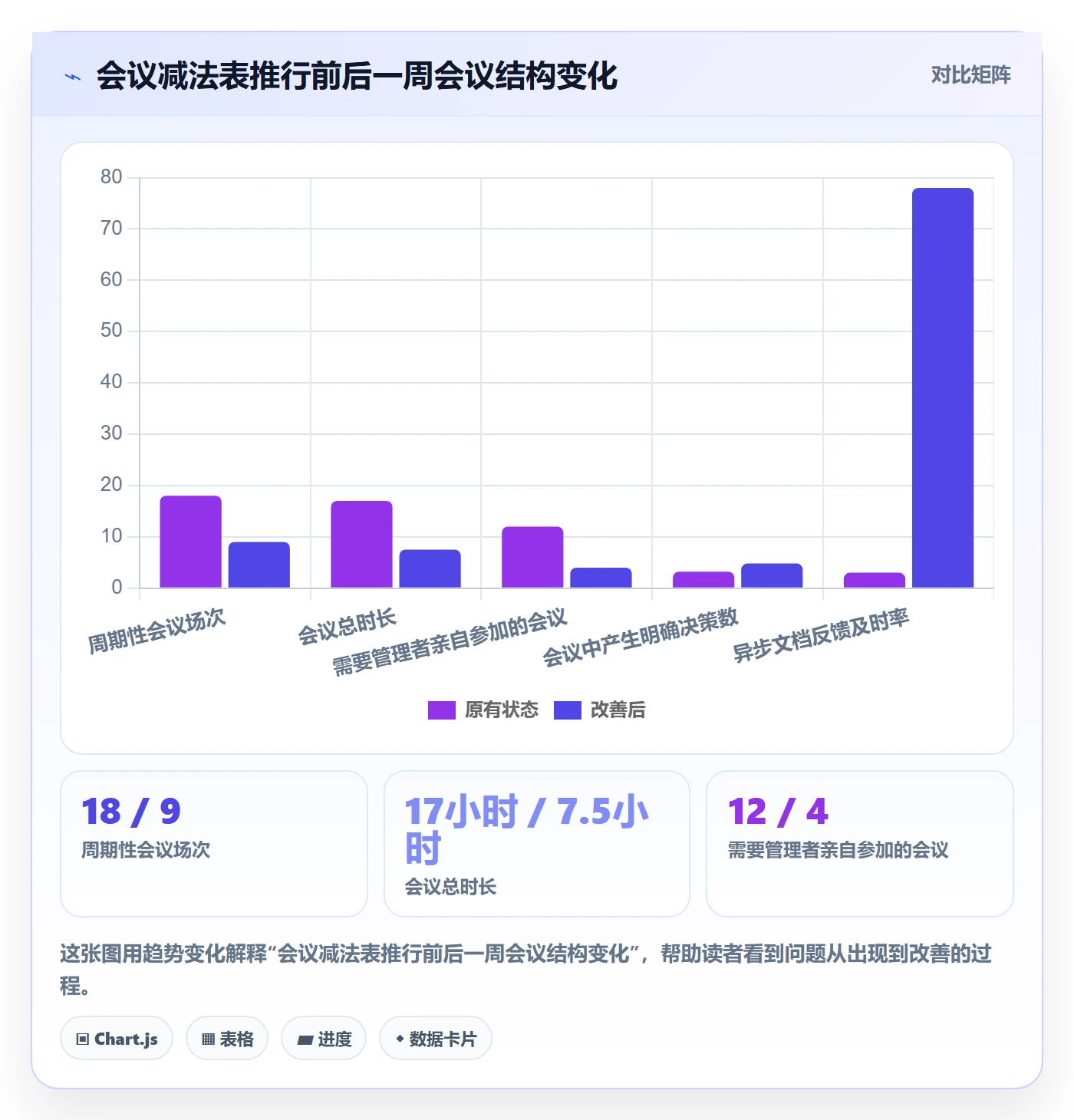Image resolution: width=1074 pixels, height=1120 pixels.
Task: Click the 会议中产生明确决策数 axis label
Action: pos(641,637)
